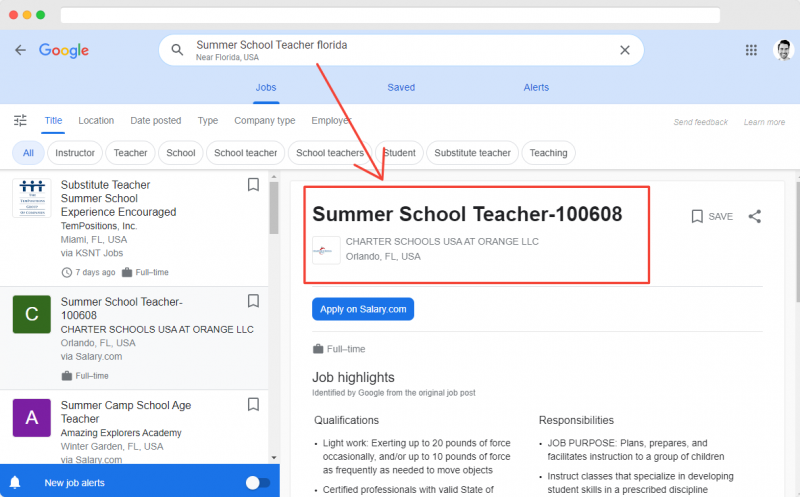Viewport: 800px width, 497px height.
Task: Select the School teacher chip
Action: [245, 153]
